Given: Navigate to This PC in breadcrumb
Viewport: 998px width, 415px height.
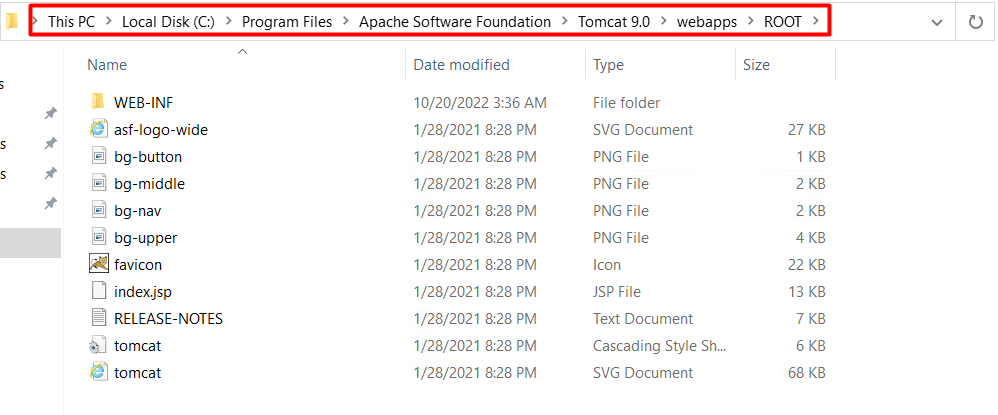Looking at the screenshot, I should pos(71,22).
